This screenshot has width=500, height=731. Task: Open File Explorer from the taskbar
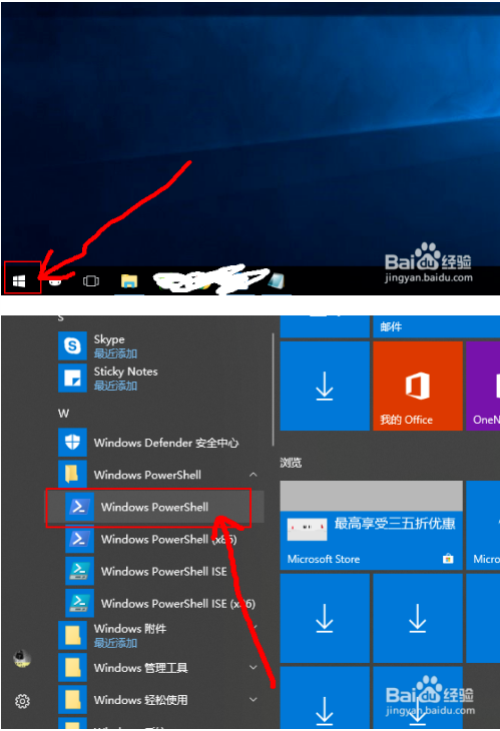(129, 281)
